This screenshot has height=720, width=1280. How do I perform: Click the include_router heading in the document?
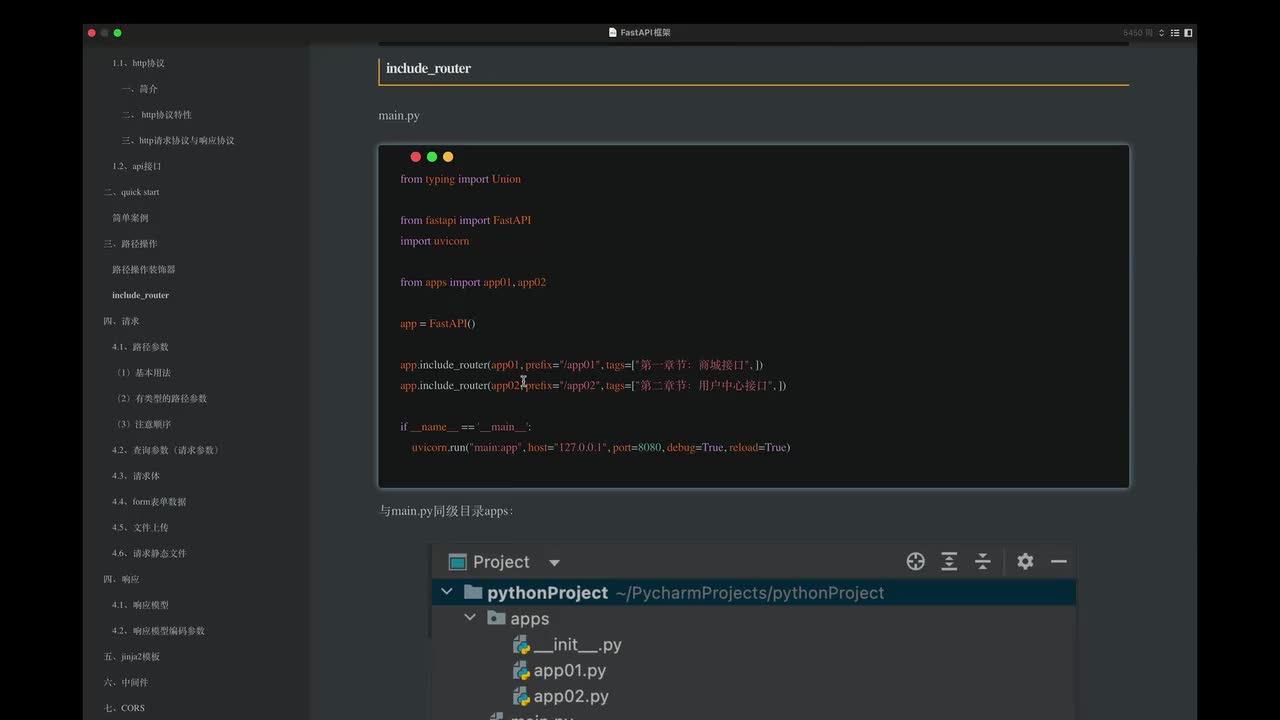click(428, 68)
